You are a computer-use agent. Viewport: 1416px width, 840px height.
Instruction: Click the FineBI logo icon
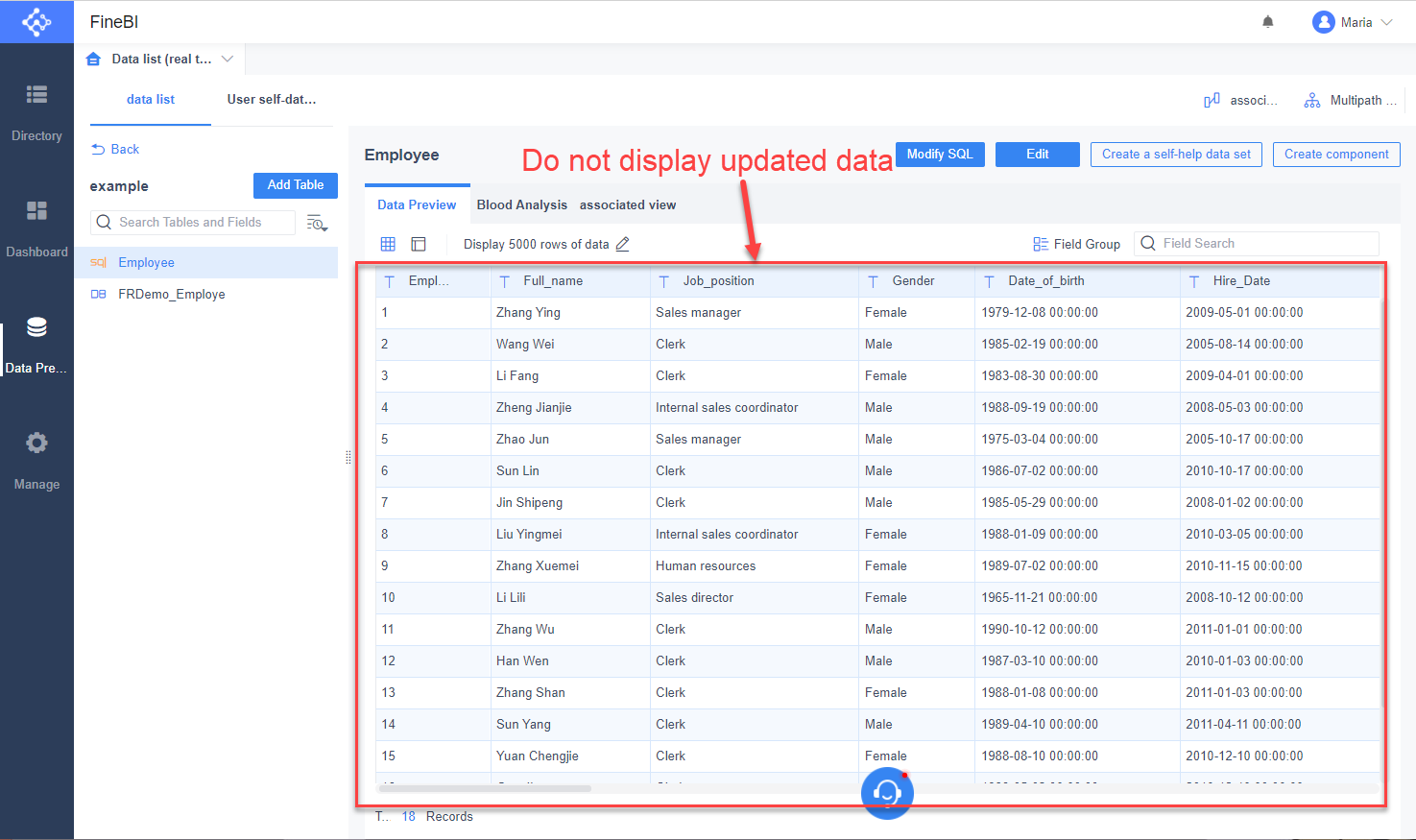click(36, 21)
